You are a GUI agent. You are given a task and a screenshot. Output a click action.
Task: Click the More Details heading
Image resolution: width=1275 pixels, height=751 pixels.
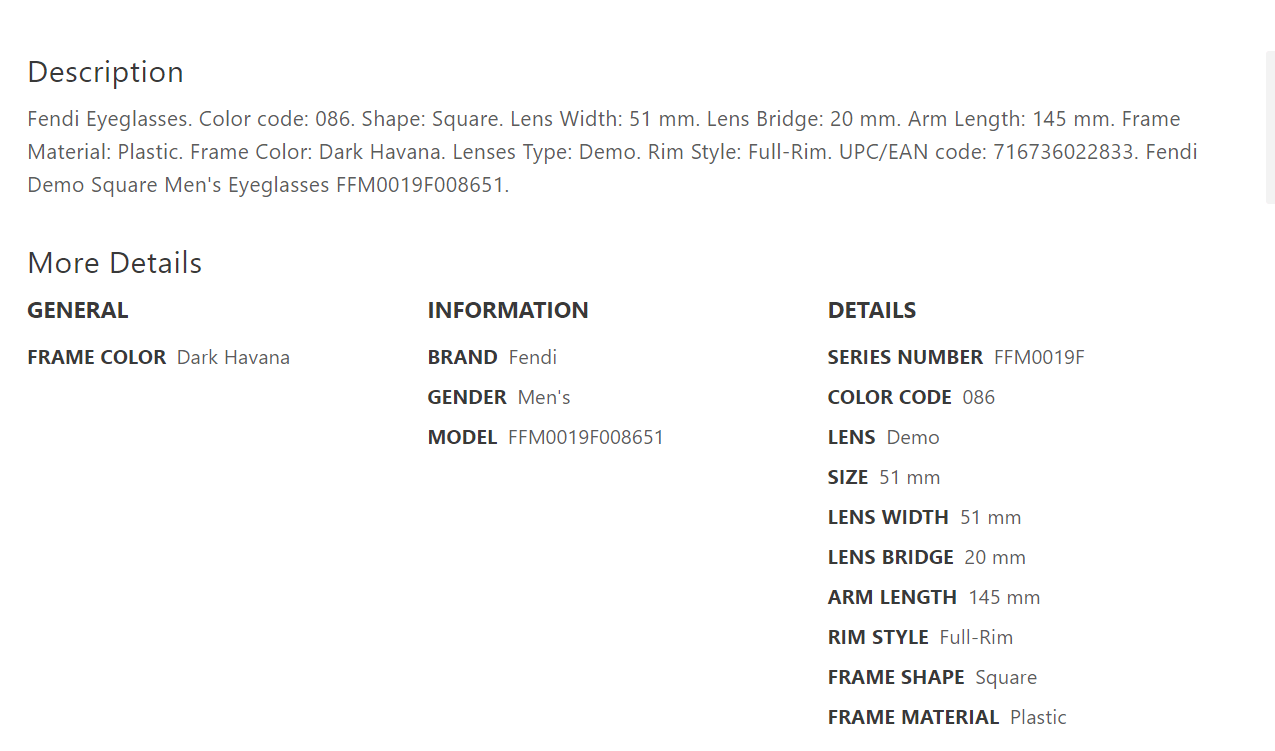click(x=114, y=263)
